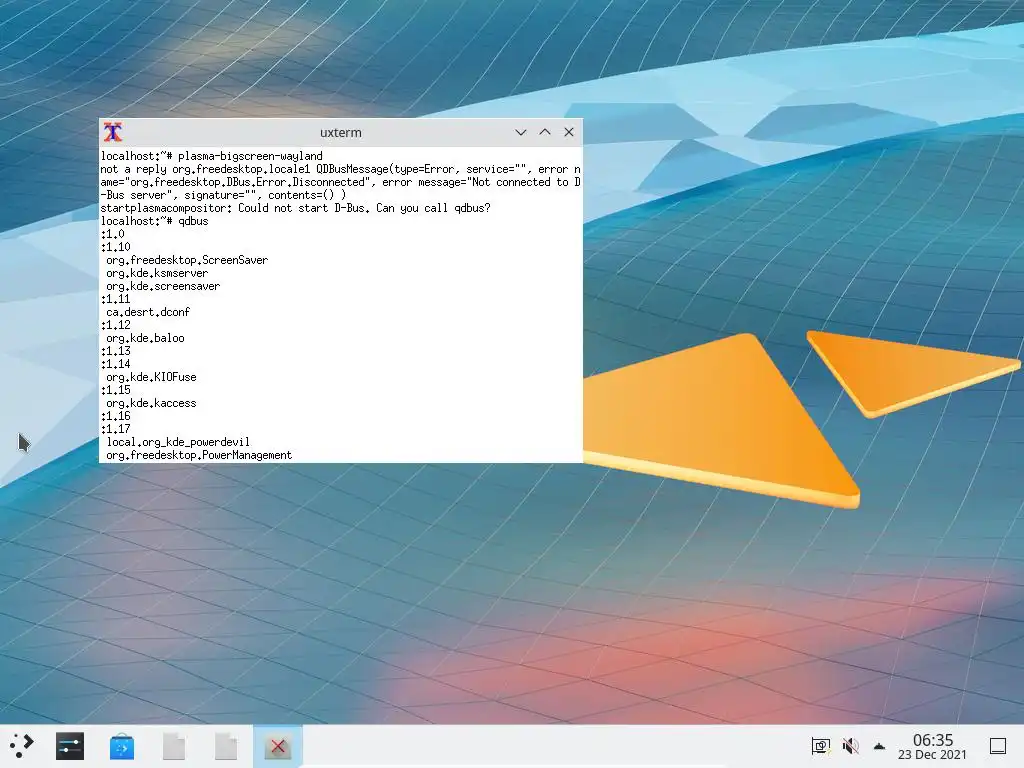Open System Settings from the taskbar
The width and height of the screenshot is (1024, 768).
point(70,746)
